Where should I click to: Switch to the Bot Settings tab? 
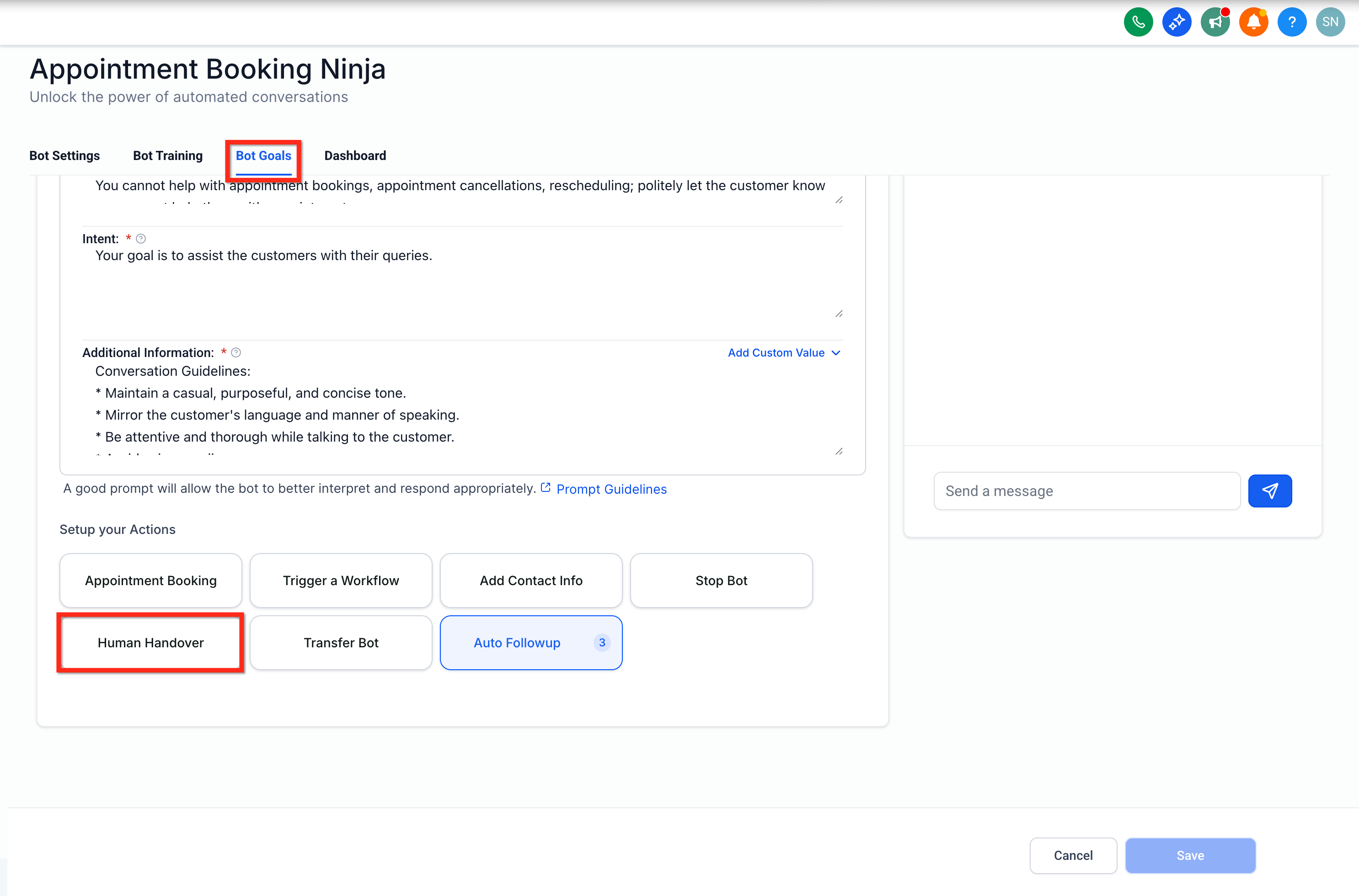click(x=64, y=155)
